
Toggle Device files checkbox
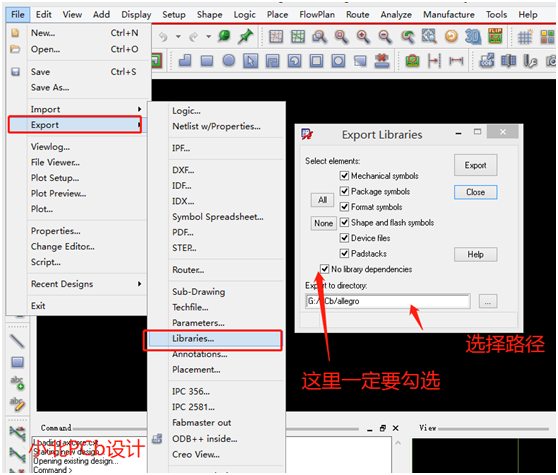tap(344, 238)
